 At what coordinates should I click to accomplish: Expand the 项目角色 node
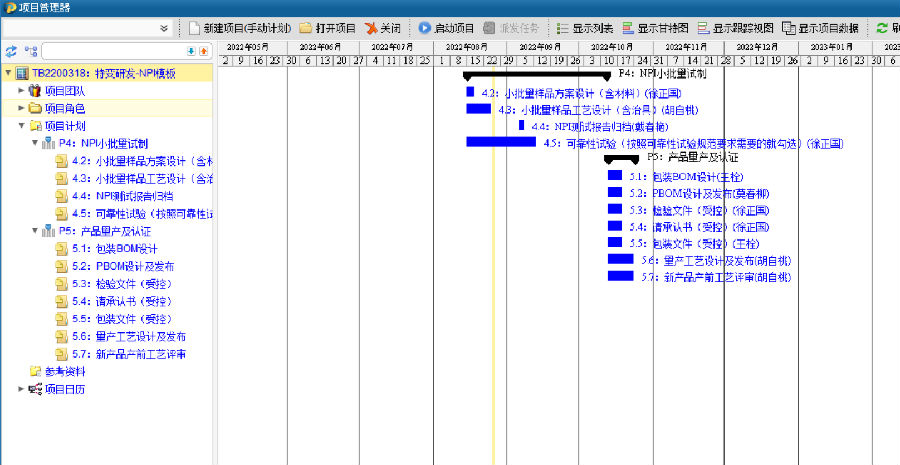(21, 108)
